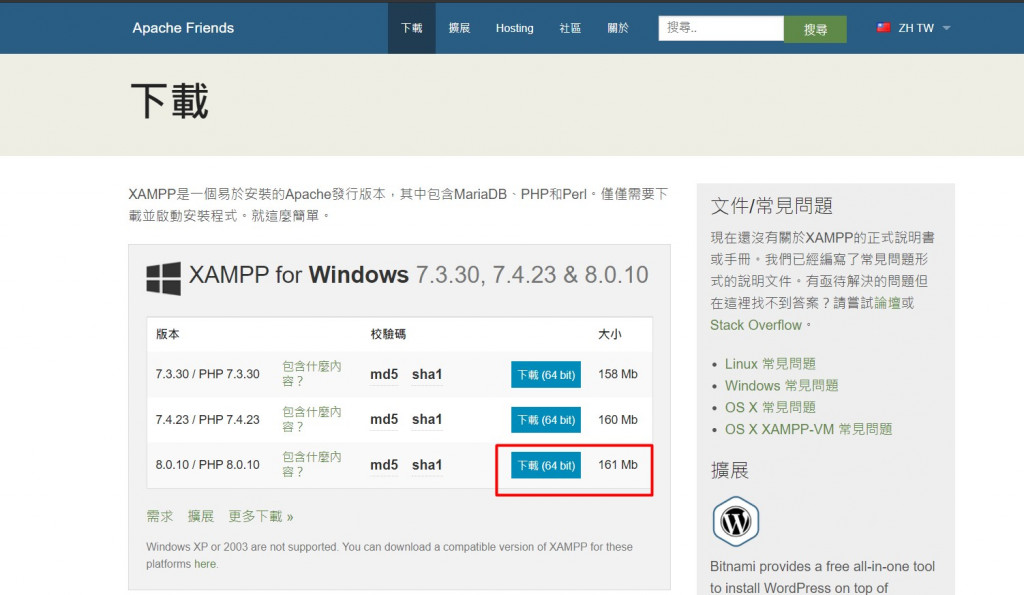Open 包含什麼內容 link for 7.3.30
The height and width of the screenshot is (595, 1024).
[312, 374]
